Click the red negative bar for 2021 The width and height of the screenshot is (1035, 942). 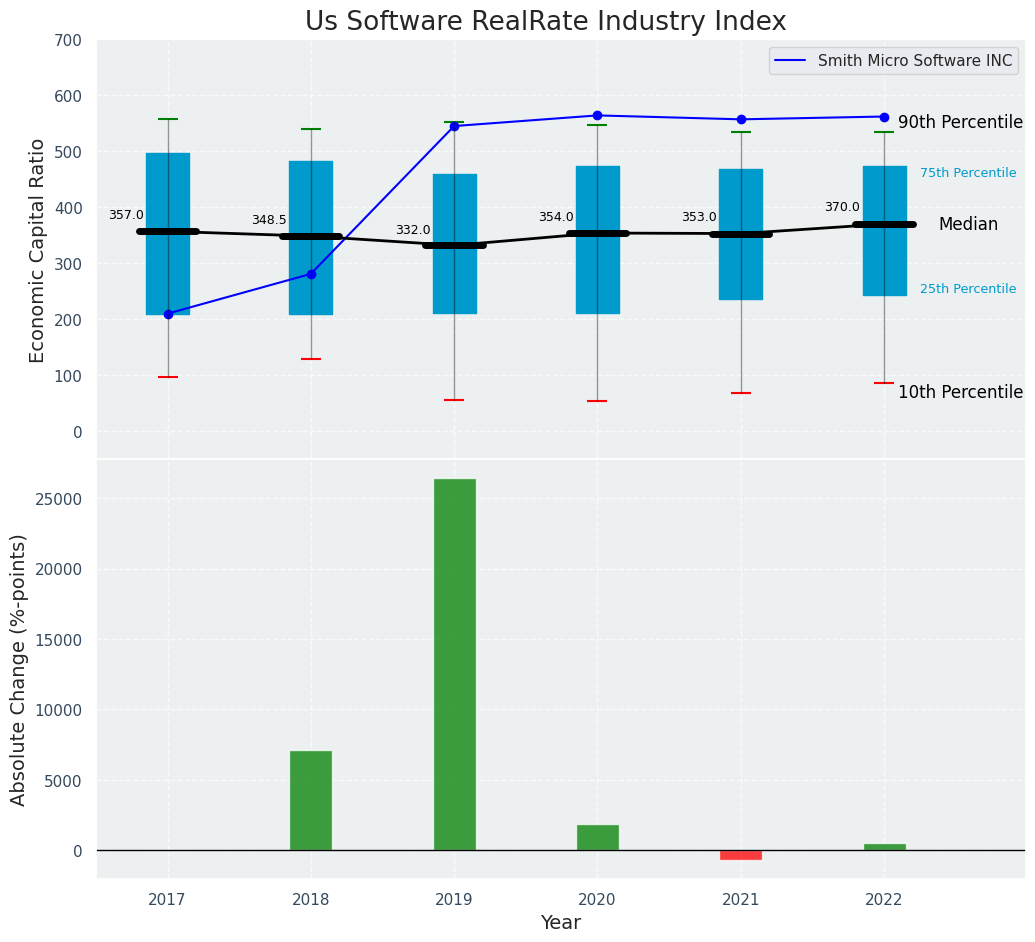tap(741, 855)
